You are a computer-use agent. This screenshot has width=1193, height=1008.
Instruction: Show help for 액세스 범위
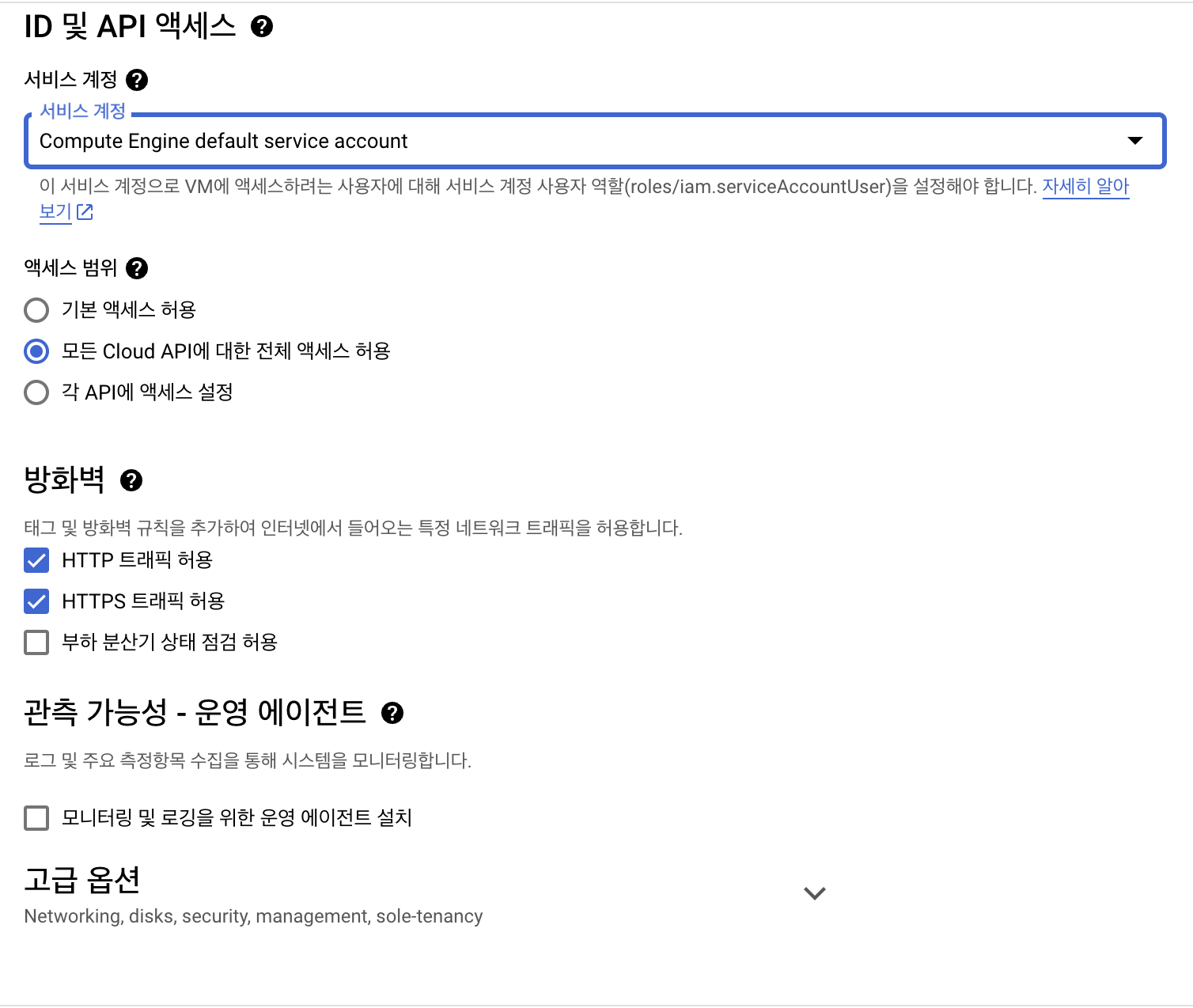[137, 268]
